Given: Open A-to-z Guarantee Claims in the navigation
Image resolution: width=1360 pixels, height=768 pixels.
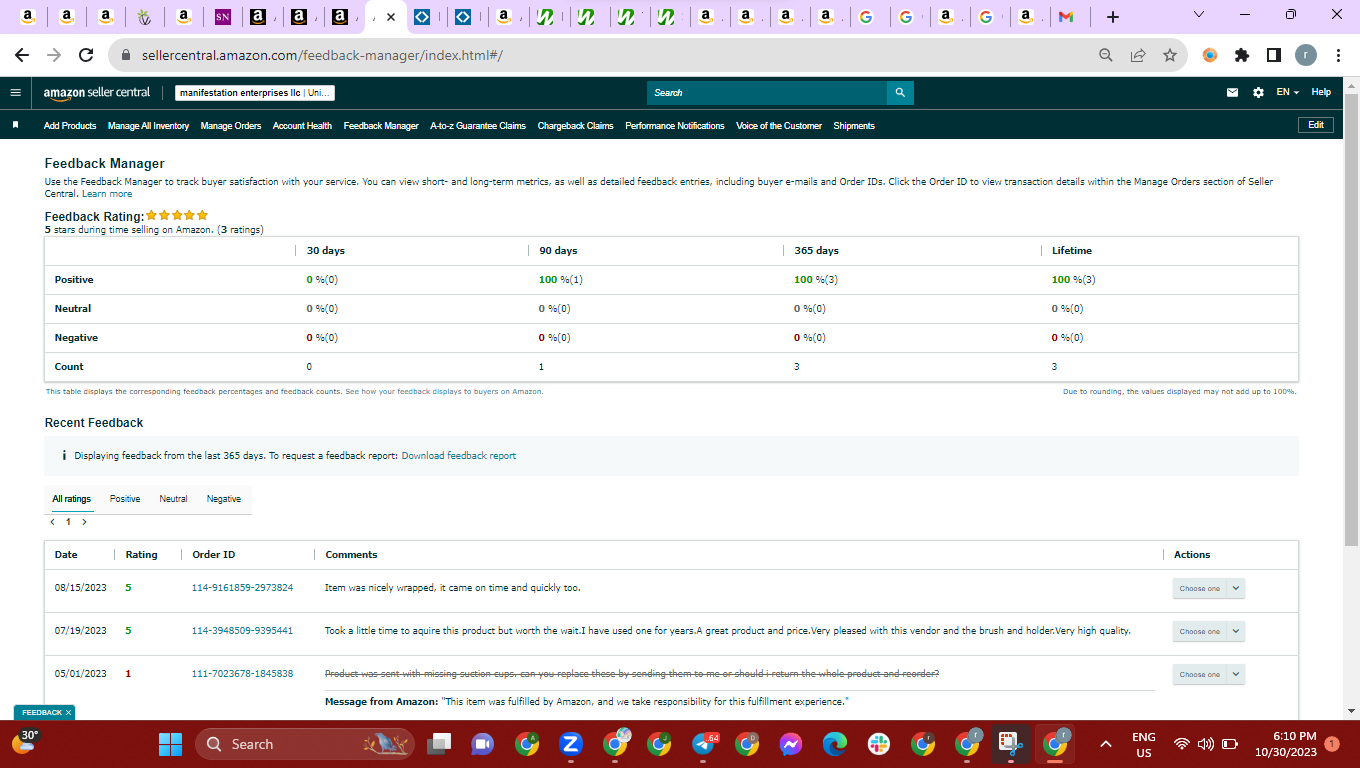Looking at the screenshot, I should click(478, 126).
